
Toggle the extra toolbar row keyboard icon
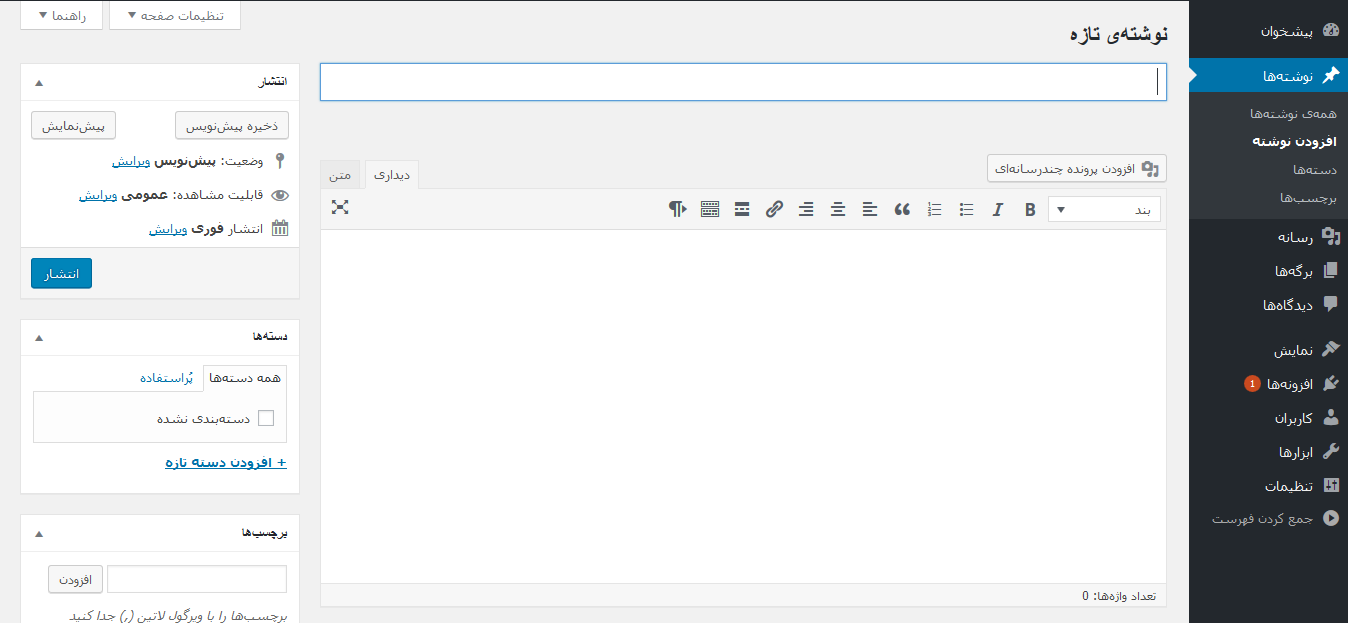(710, 209)
